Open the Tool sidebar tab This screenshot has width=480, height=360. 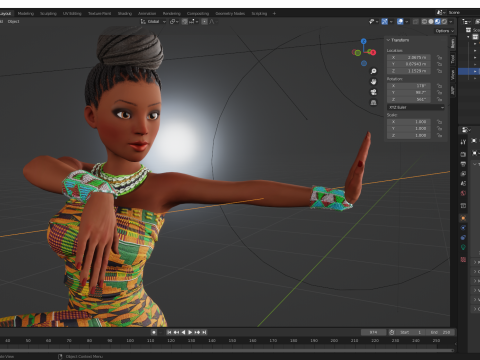tap(453, 59)
